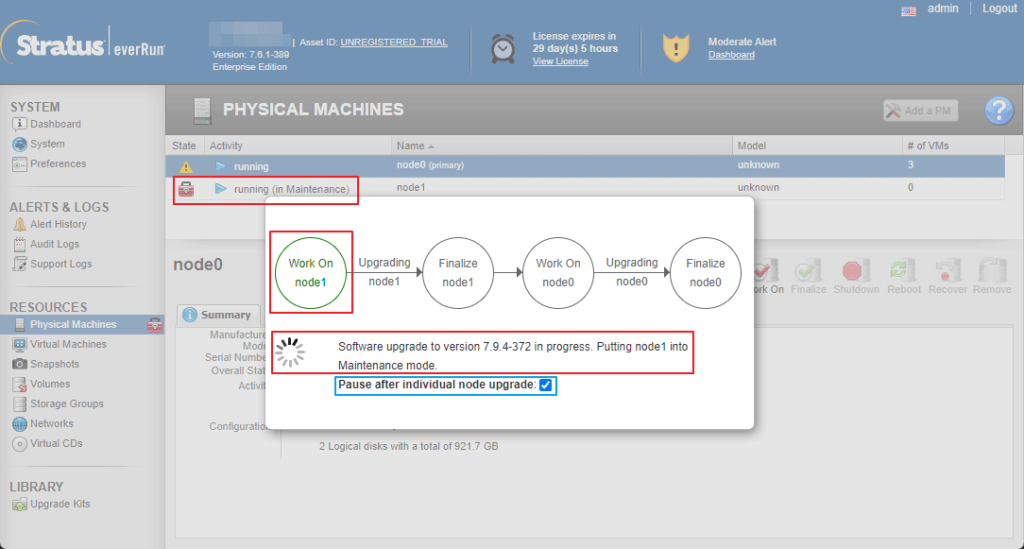Click the Support Logs icon

pyautogui.click(x=20, y=264)
